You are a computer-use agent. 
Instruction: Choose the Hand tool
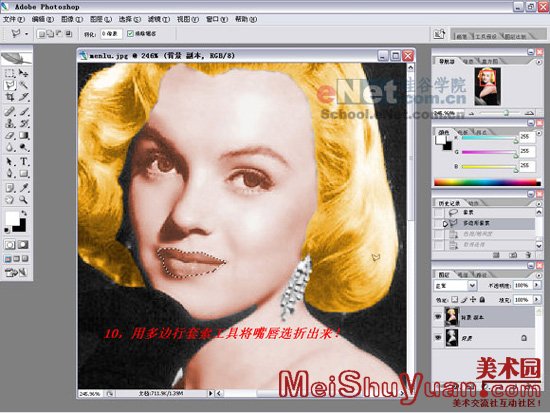pos(10,200)
